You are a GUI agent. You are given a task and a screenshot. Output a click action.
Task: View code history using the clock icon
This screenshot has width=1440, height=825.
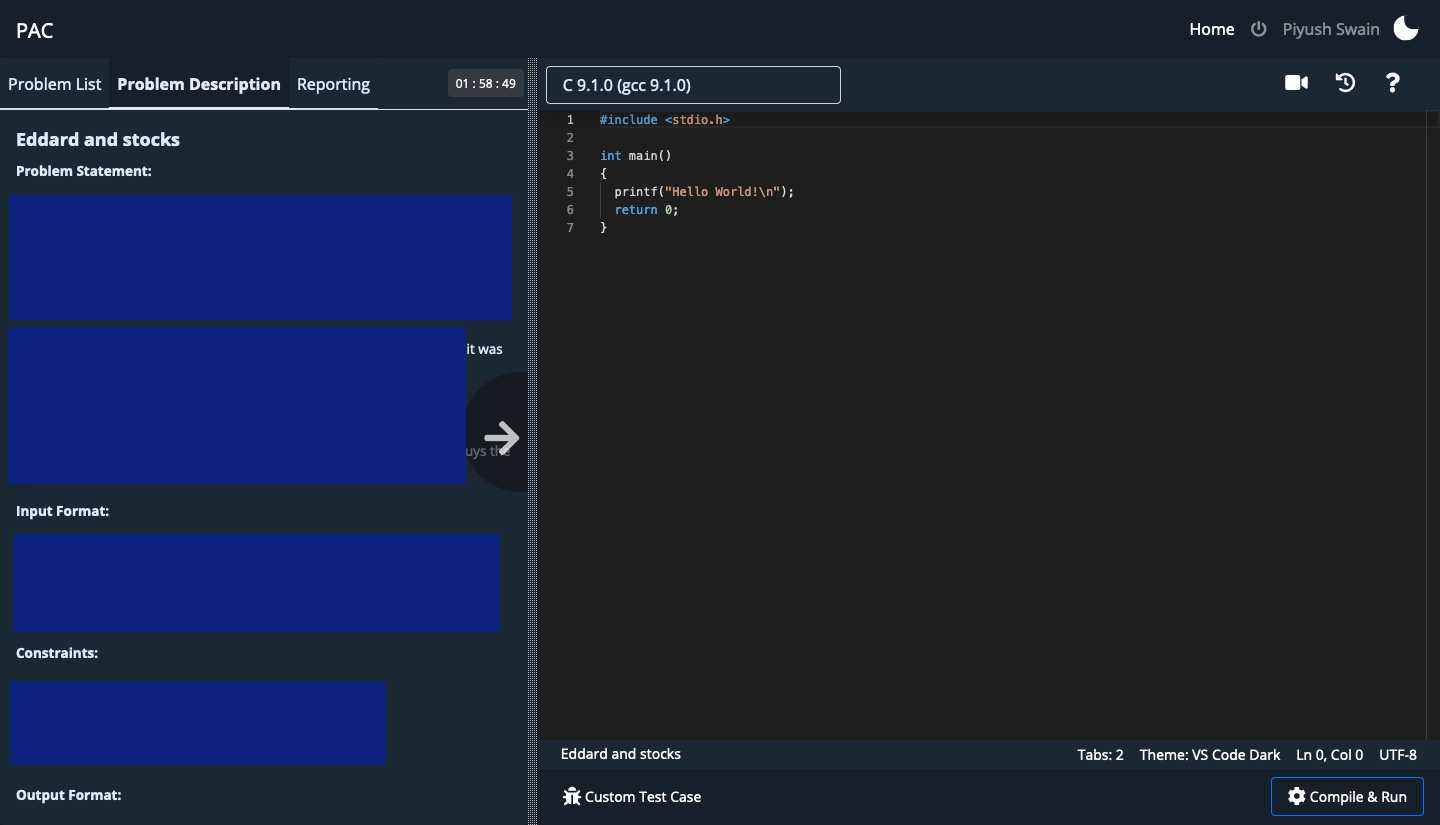tap(1345, 83)
